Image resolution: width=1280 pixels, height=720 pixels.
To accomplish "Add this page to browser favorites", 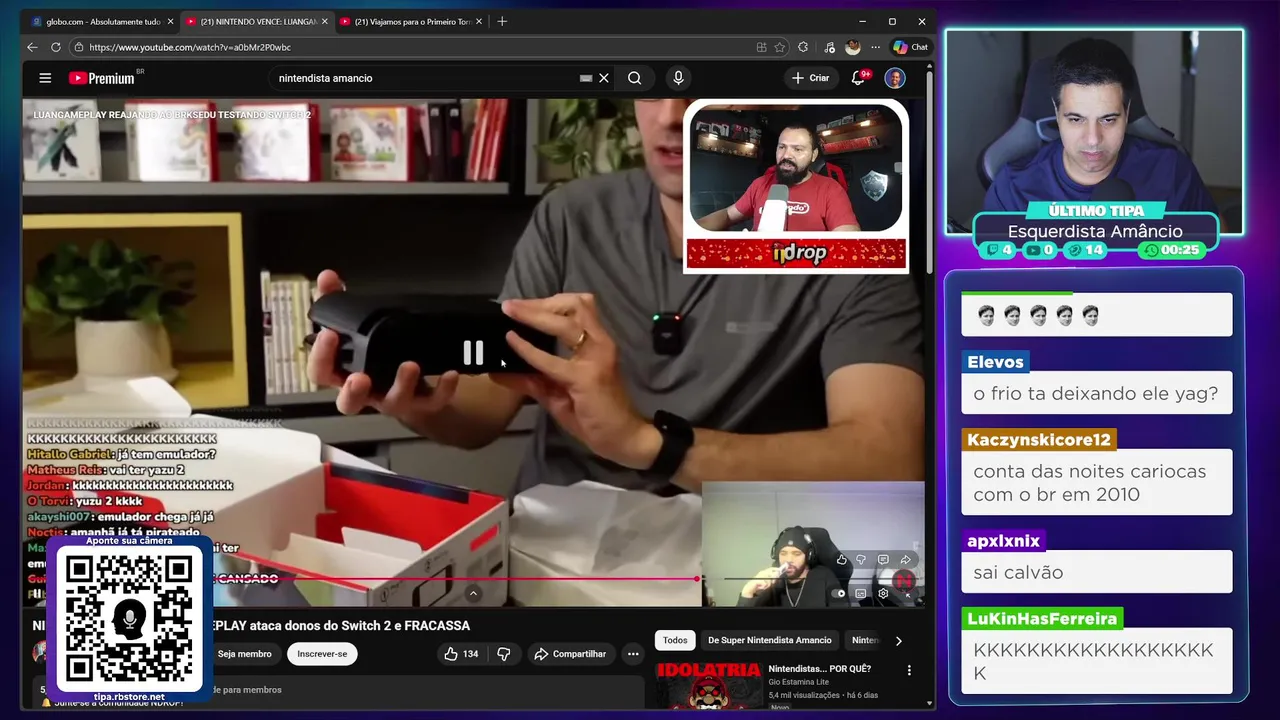I will [x=779, y=47].
